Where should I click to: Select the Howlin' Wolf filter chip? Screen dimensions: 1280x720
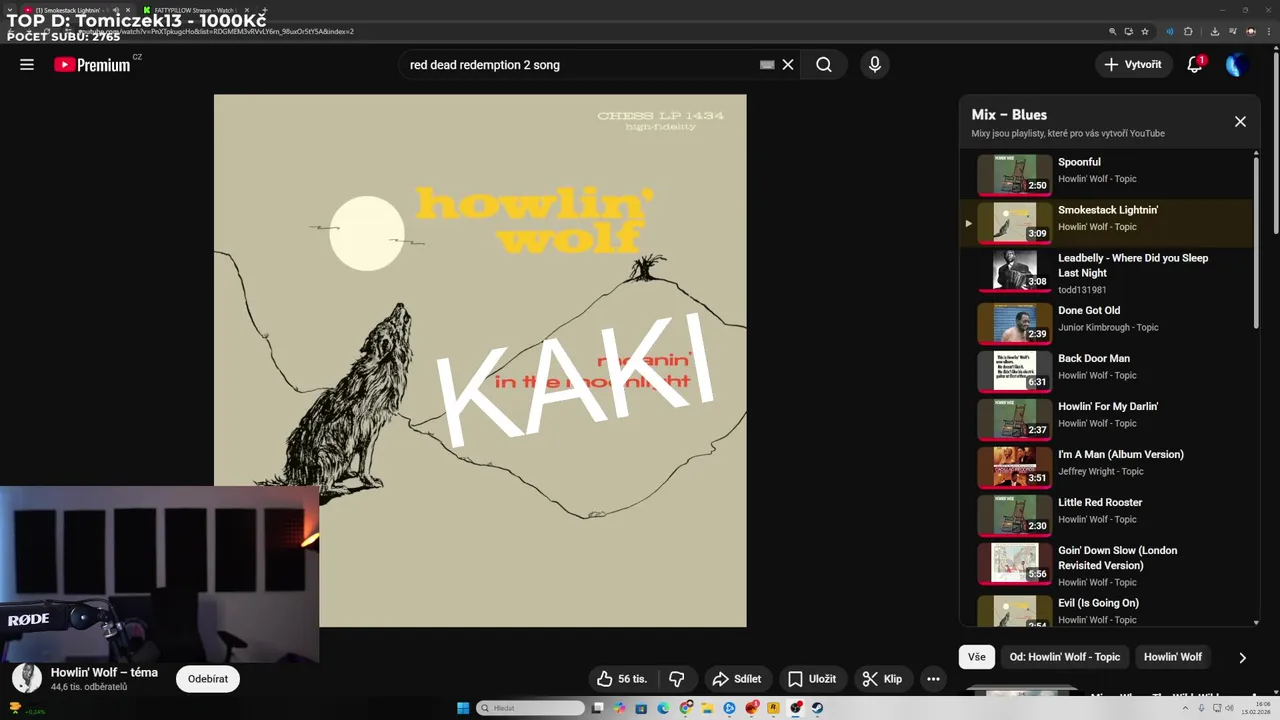pos(1172,657)
